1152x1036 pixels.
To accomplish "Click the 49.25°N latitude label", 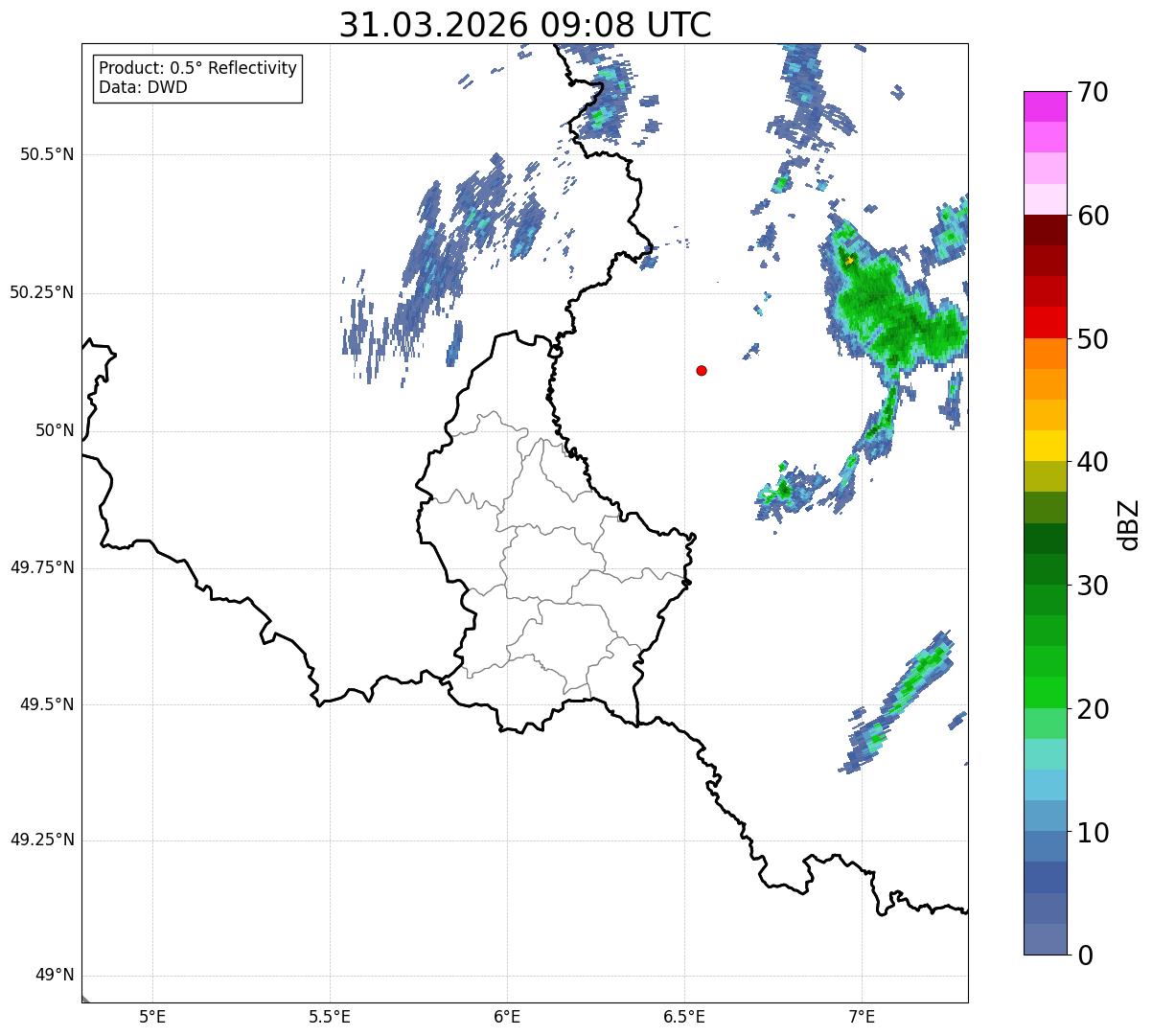I will (x=42, y=840).
